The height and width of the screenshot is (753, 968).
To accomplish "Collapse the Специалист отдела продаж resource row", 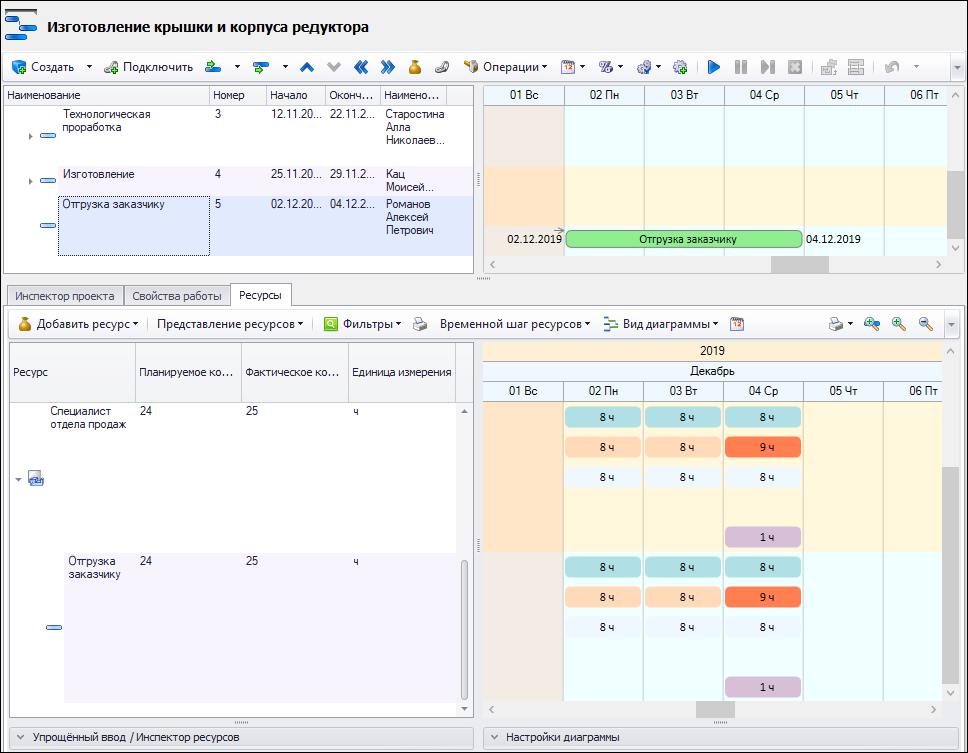I will 19,480.
